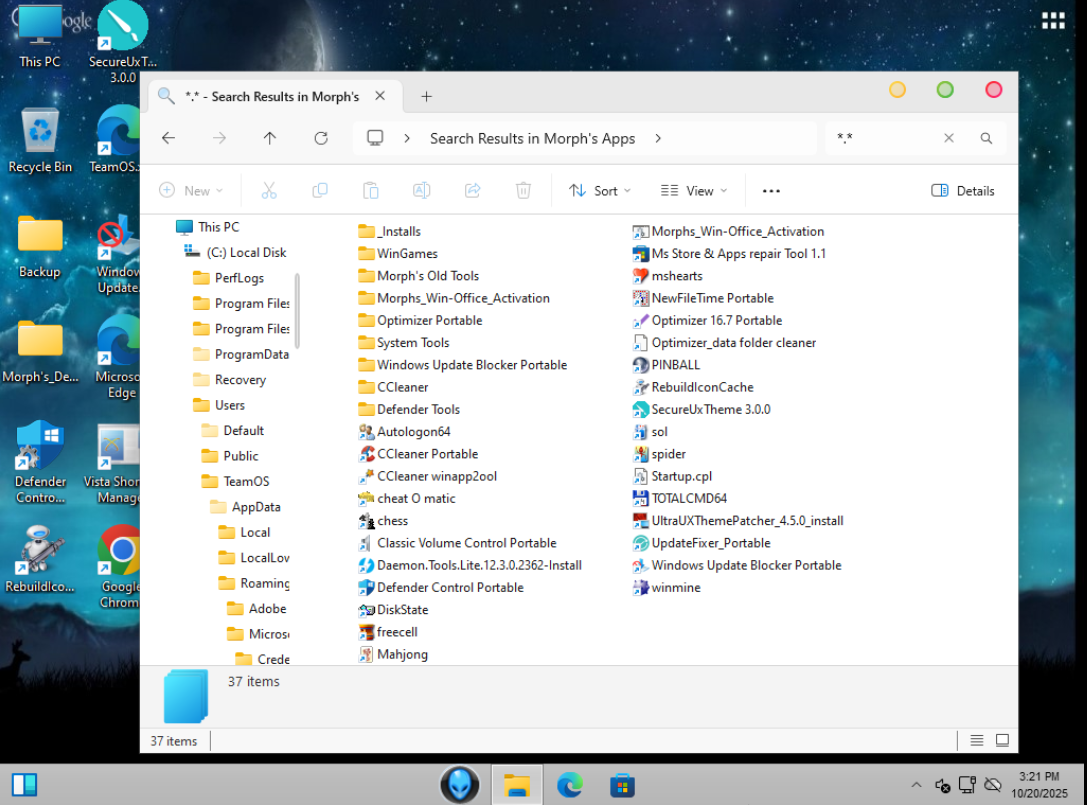Open Microsoft Store from taskbar
This screenshot has width=1087, height=805.
click(623, 785)
